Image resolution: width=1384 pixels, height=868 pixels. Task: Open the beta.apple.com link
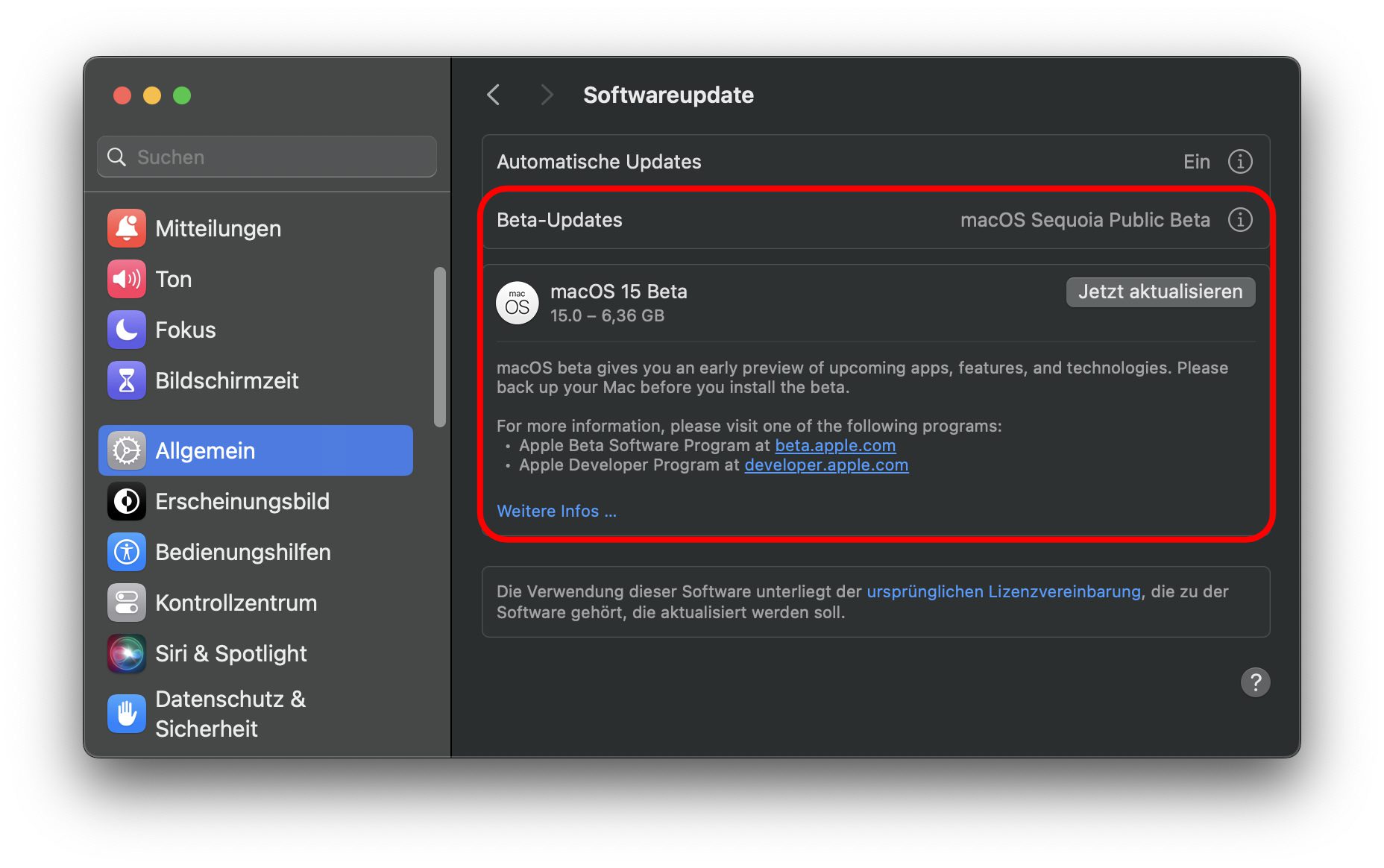(x=834, y=445)
